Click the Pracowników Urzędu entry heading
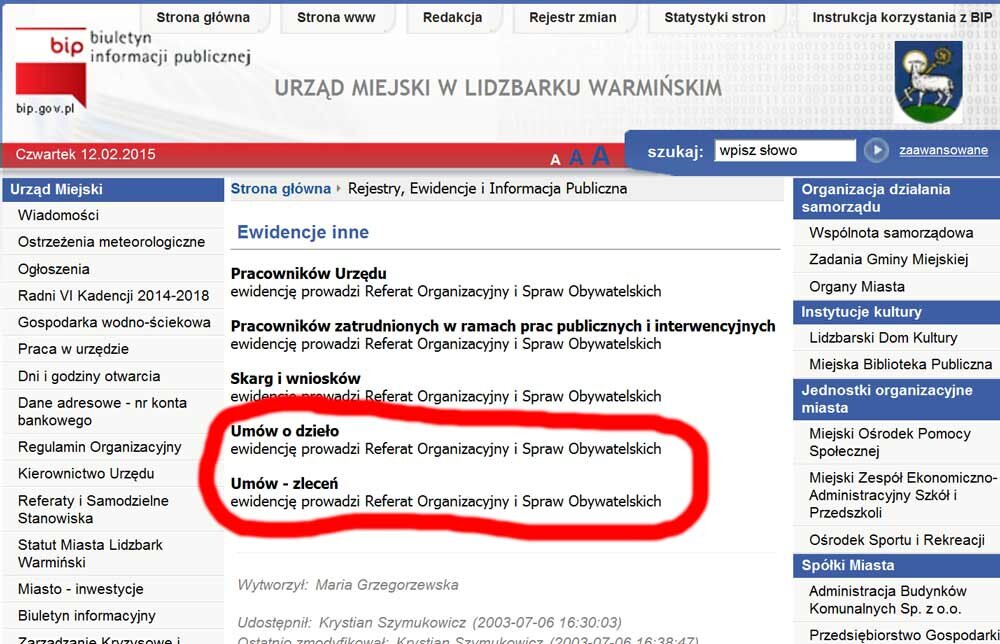1000x644 pixels. click(x=309, y=274)
